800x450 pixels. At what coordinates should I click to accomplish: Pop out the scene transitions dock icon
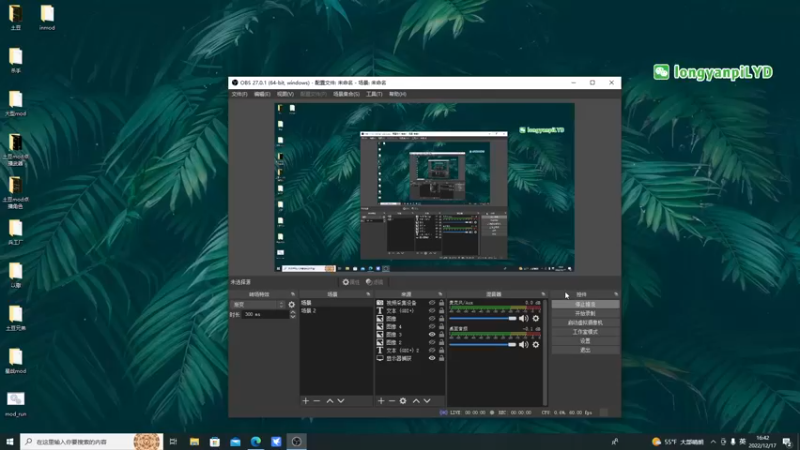point(293,294)
